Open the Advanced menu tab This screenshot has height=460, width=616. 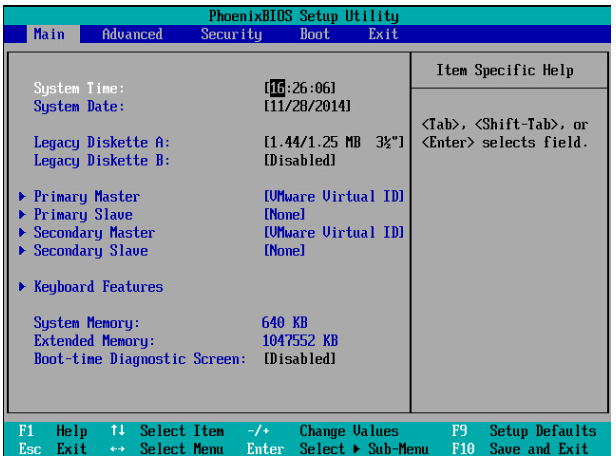tap(132, 34)
